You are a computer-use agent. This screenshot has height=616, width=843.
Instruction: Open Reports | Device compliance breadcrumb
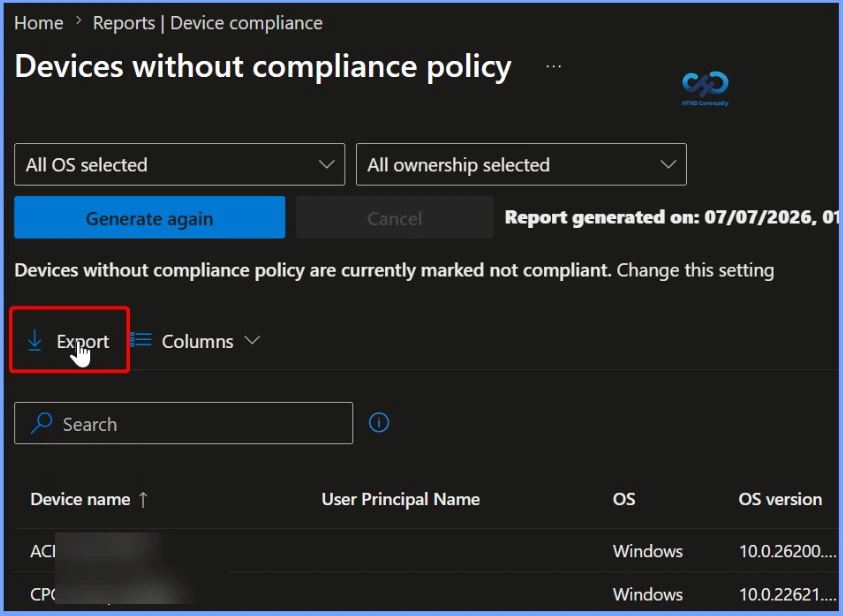pos(208,23)
